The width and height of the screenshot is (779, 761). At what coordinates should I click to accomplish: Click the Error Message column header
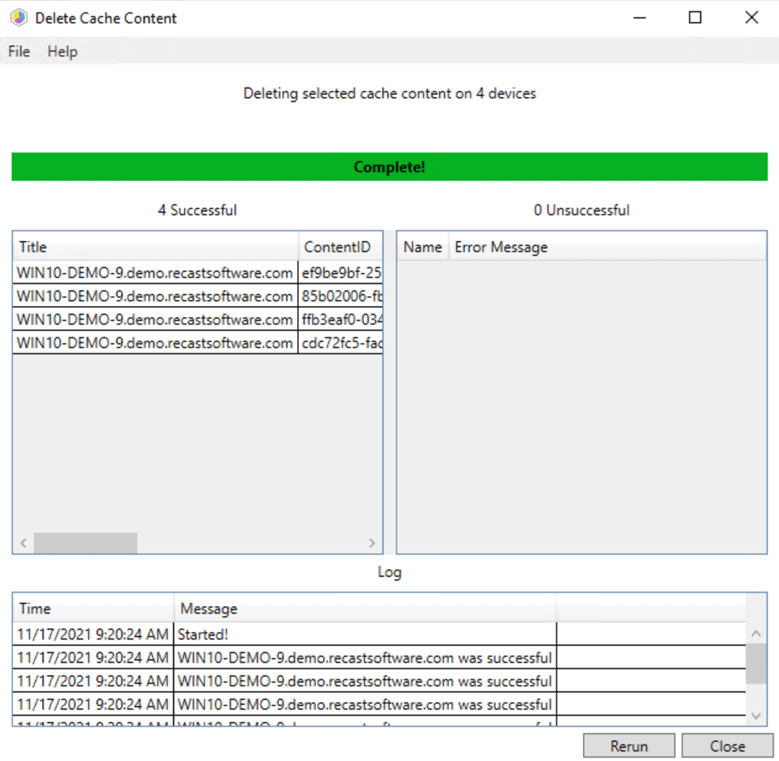pyautogui.click(x=501, y=247)
